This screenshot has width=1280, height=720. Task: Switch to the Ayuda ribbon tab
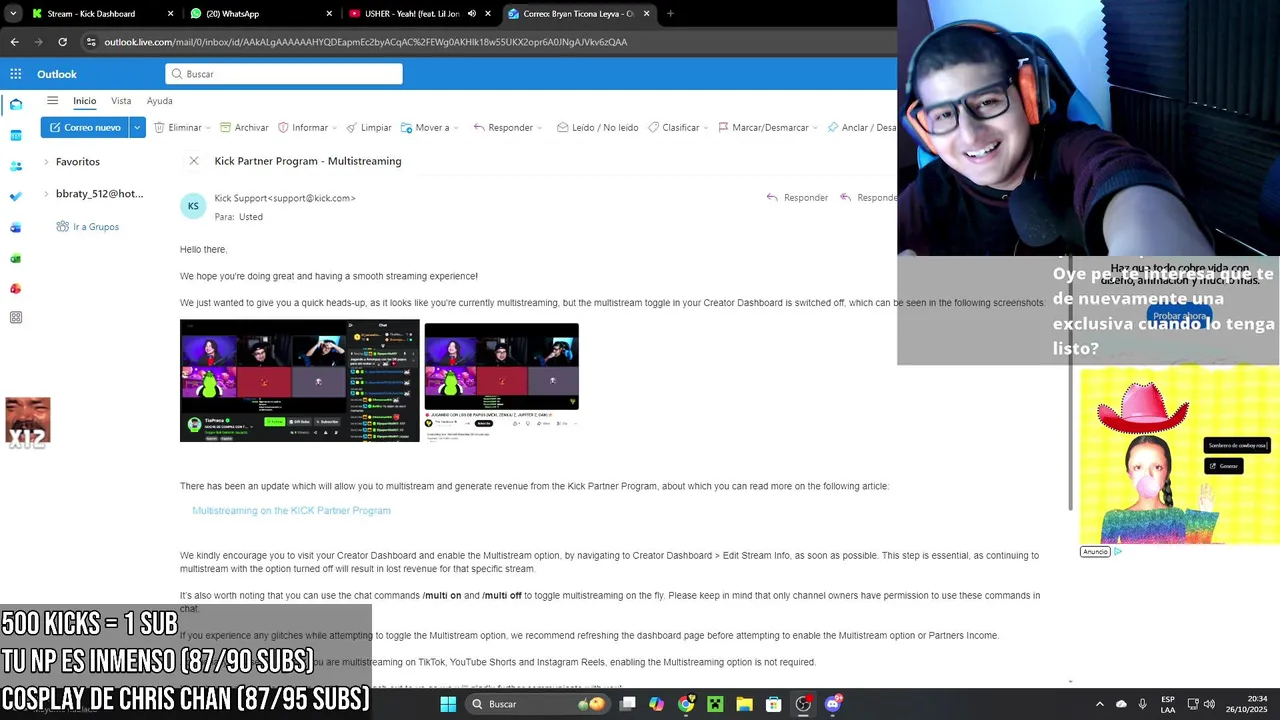[x=160, y=101]
